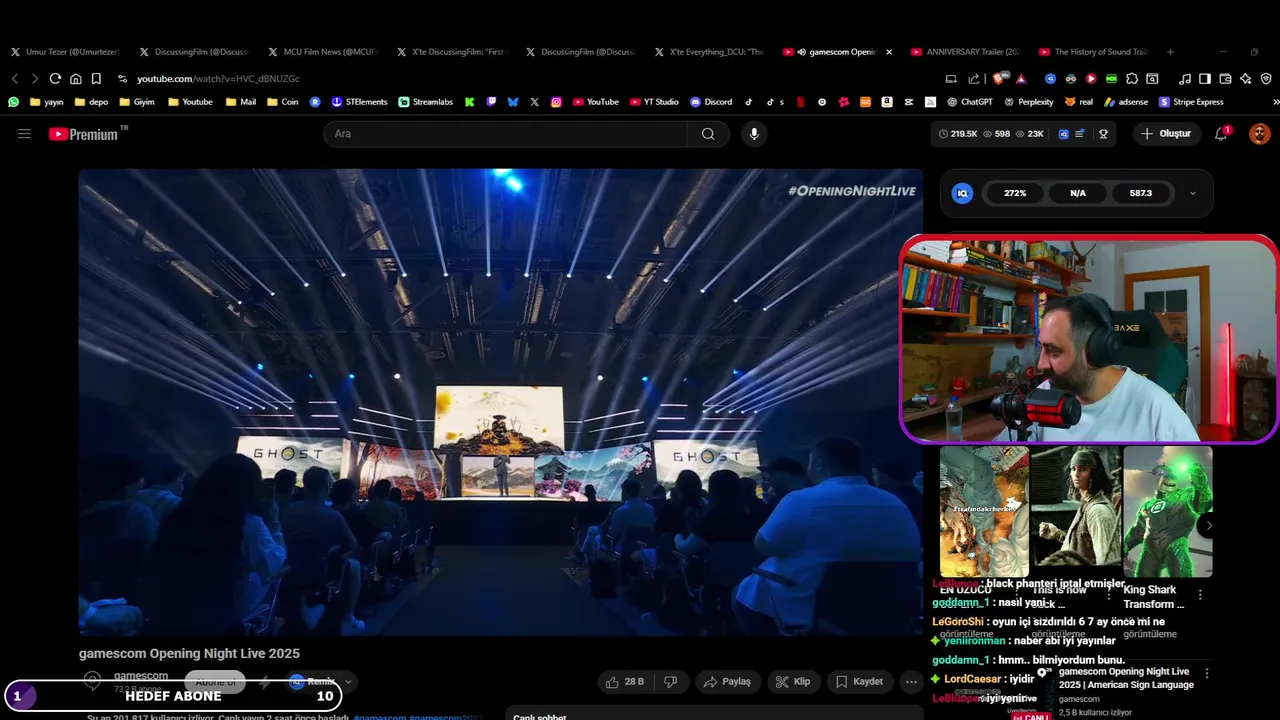Open the WhatsApp bookmark icon
Screen dimensions: 1280x720
coord(13,102)
